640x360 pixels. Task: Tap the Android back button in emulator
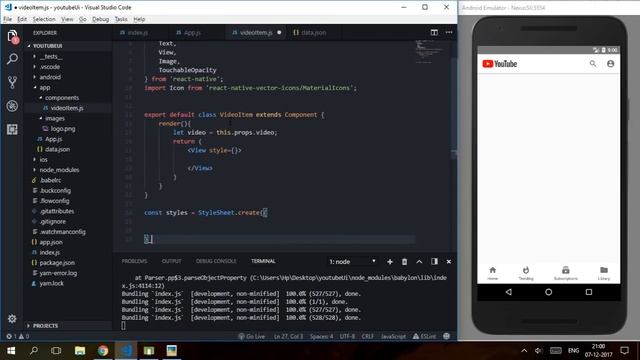pyautogui.click(x=509, y=292)
